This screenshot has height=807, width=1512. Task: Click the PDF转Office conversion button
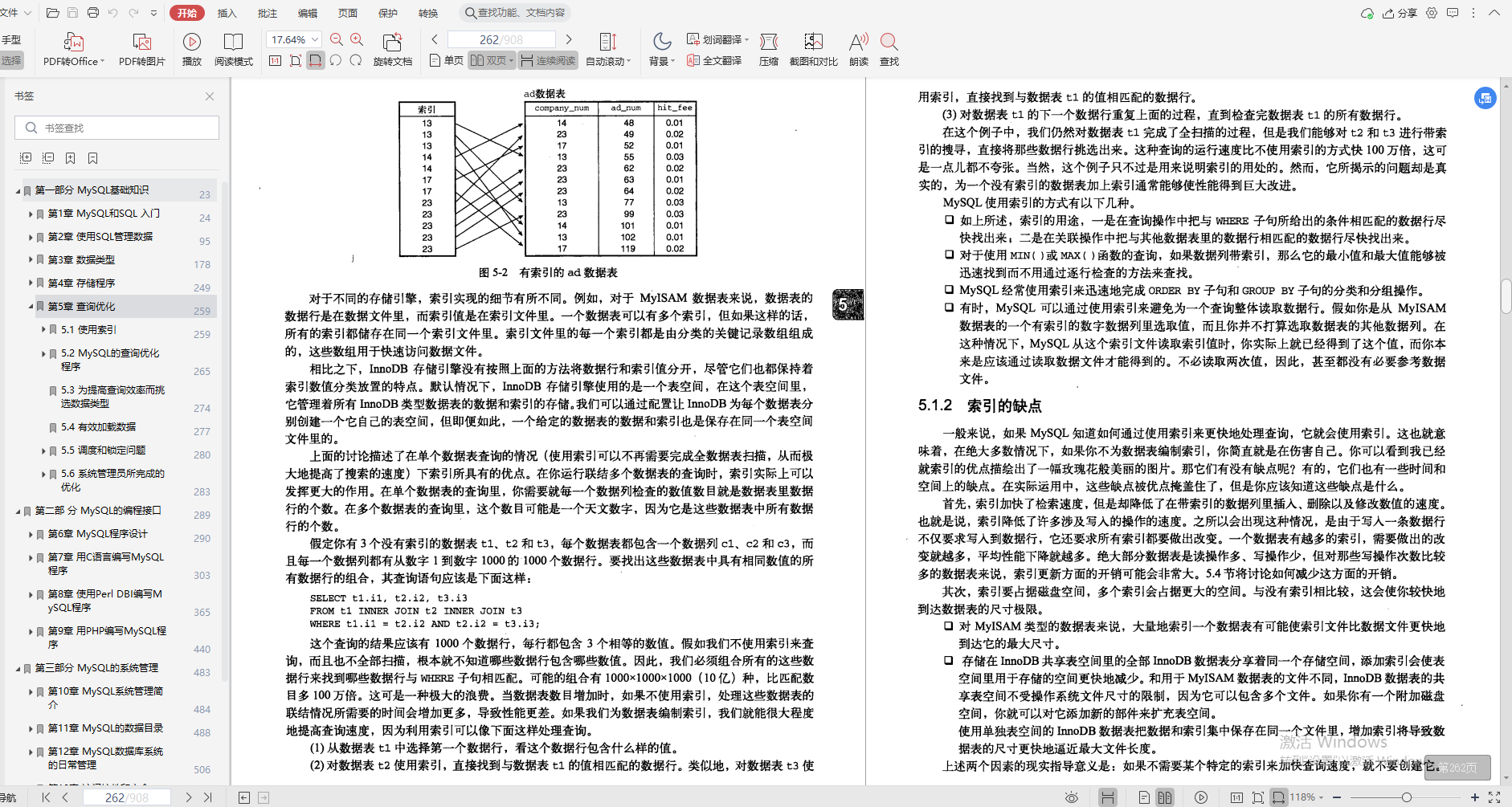tap(72, 47)
